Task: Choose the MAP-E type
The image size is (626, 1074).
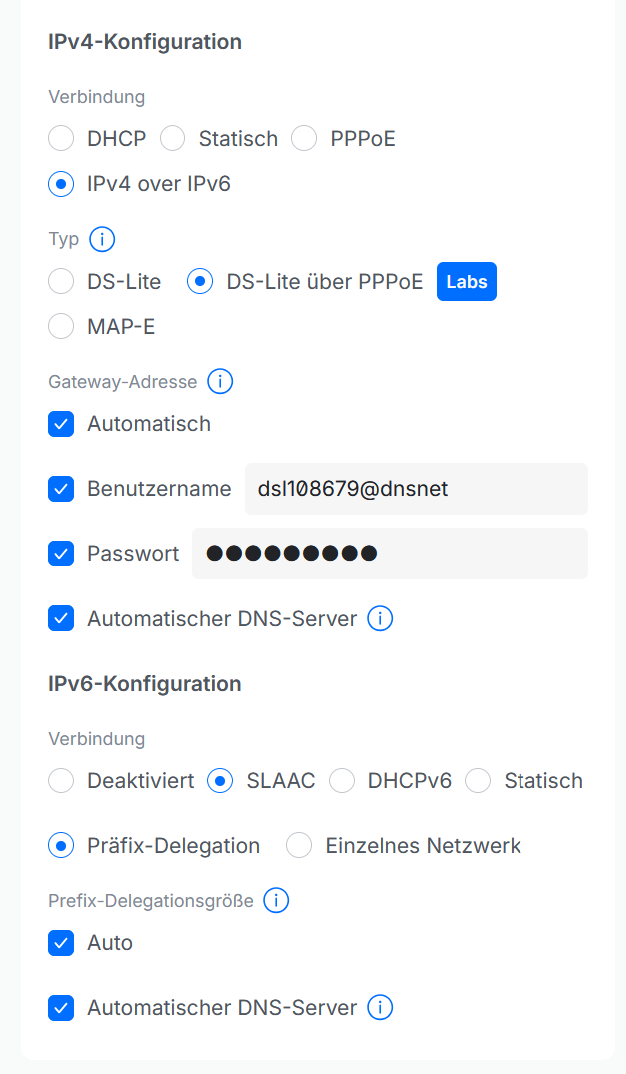Action: coord(61,327)
